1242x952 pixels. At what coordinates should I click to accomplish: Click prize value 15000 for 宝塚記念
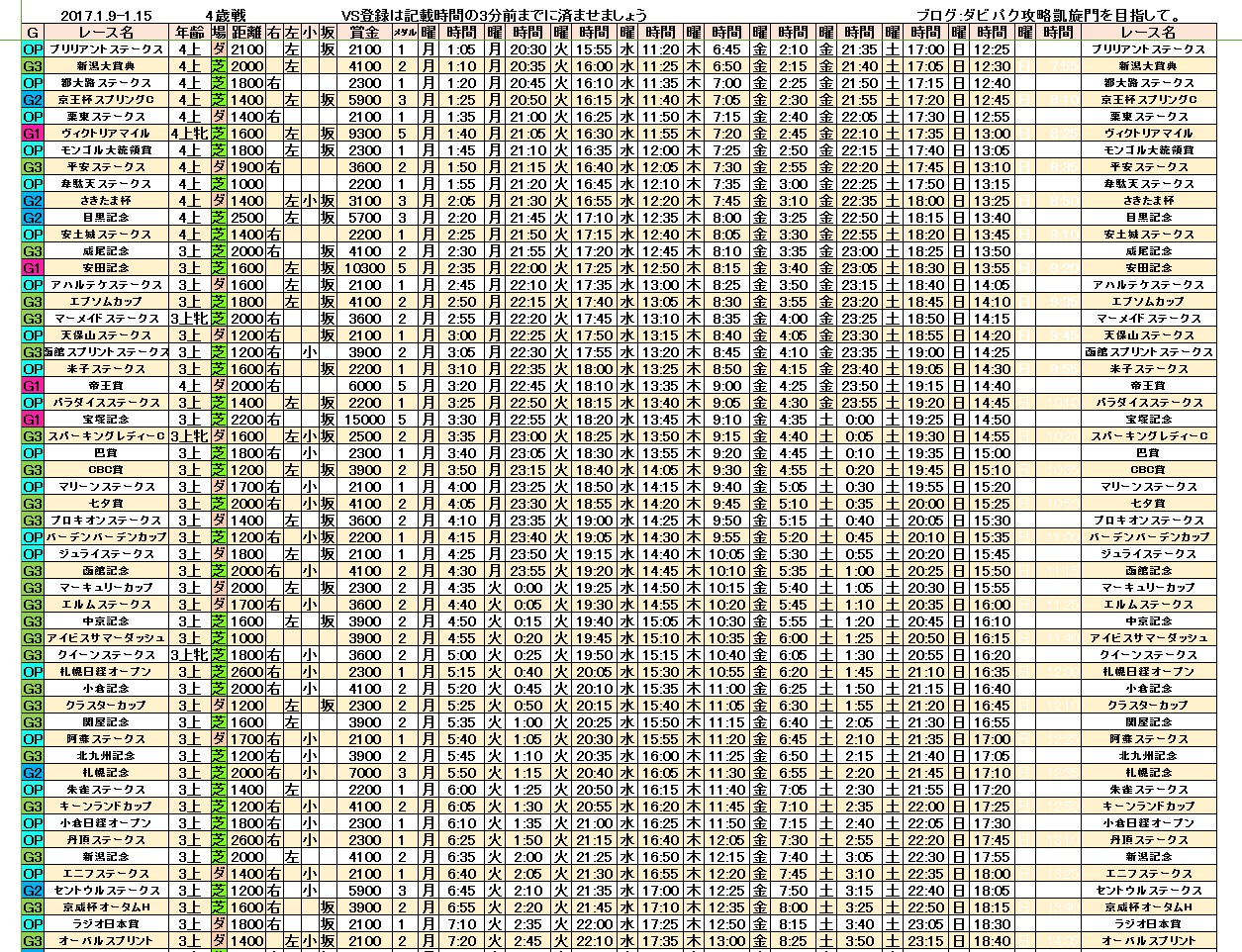pos(364,420)
